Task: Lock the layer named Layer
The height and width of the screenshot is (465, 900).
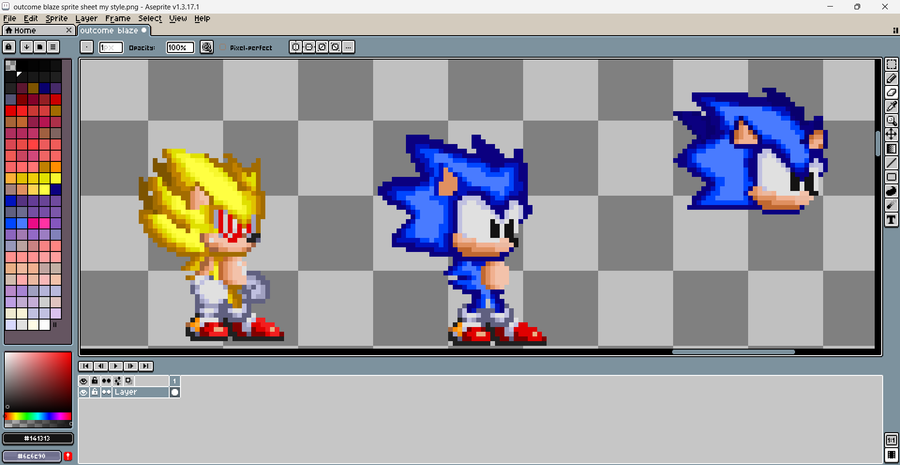Action: point(95,392)
